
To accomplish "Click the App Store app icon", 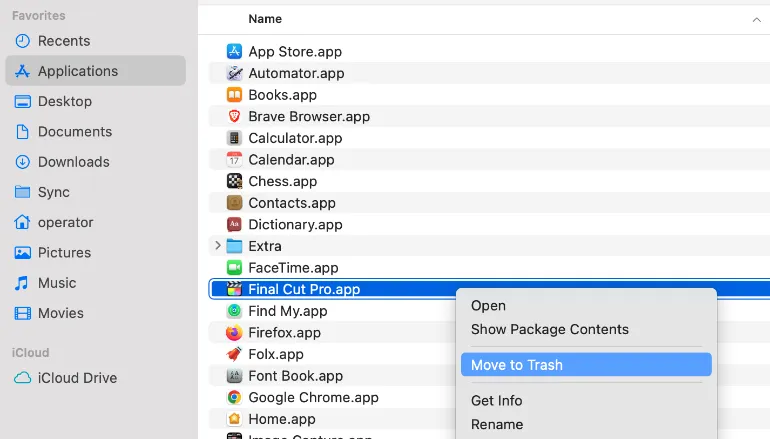I will (234, 51).
